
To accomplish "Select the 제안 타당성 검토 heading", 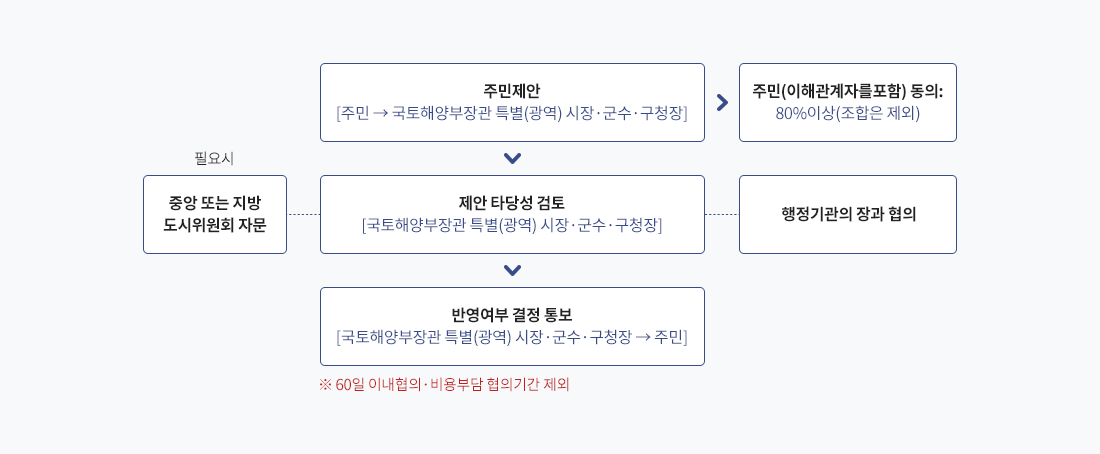I will click(512, 203).
